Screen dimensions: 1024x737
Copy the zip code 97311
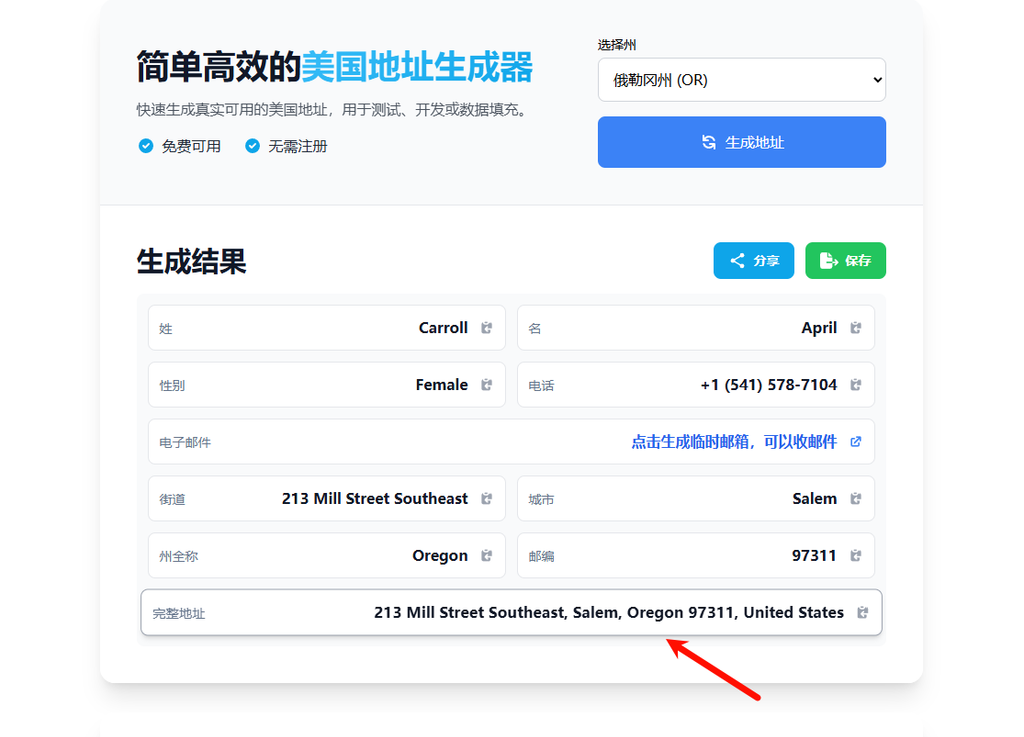(x=856, y=556)
